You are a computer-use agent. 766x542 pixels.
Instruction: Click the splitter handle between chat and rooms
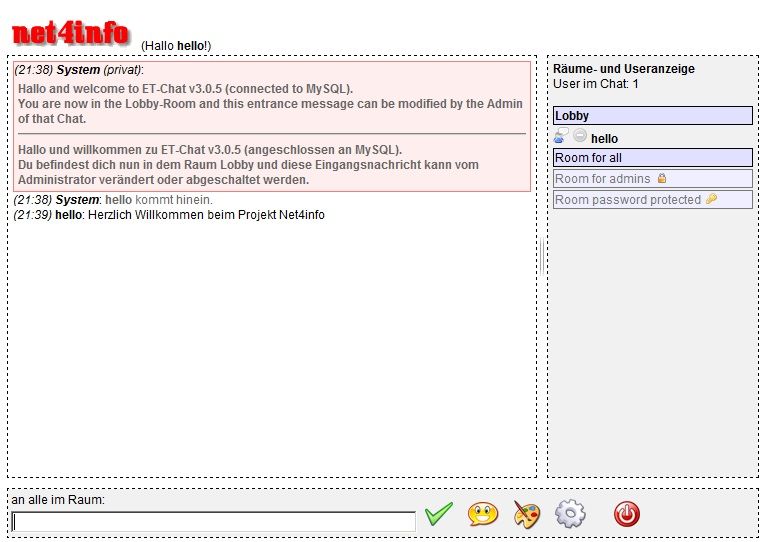tap(541, 257)
